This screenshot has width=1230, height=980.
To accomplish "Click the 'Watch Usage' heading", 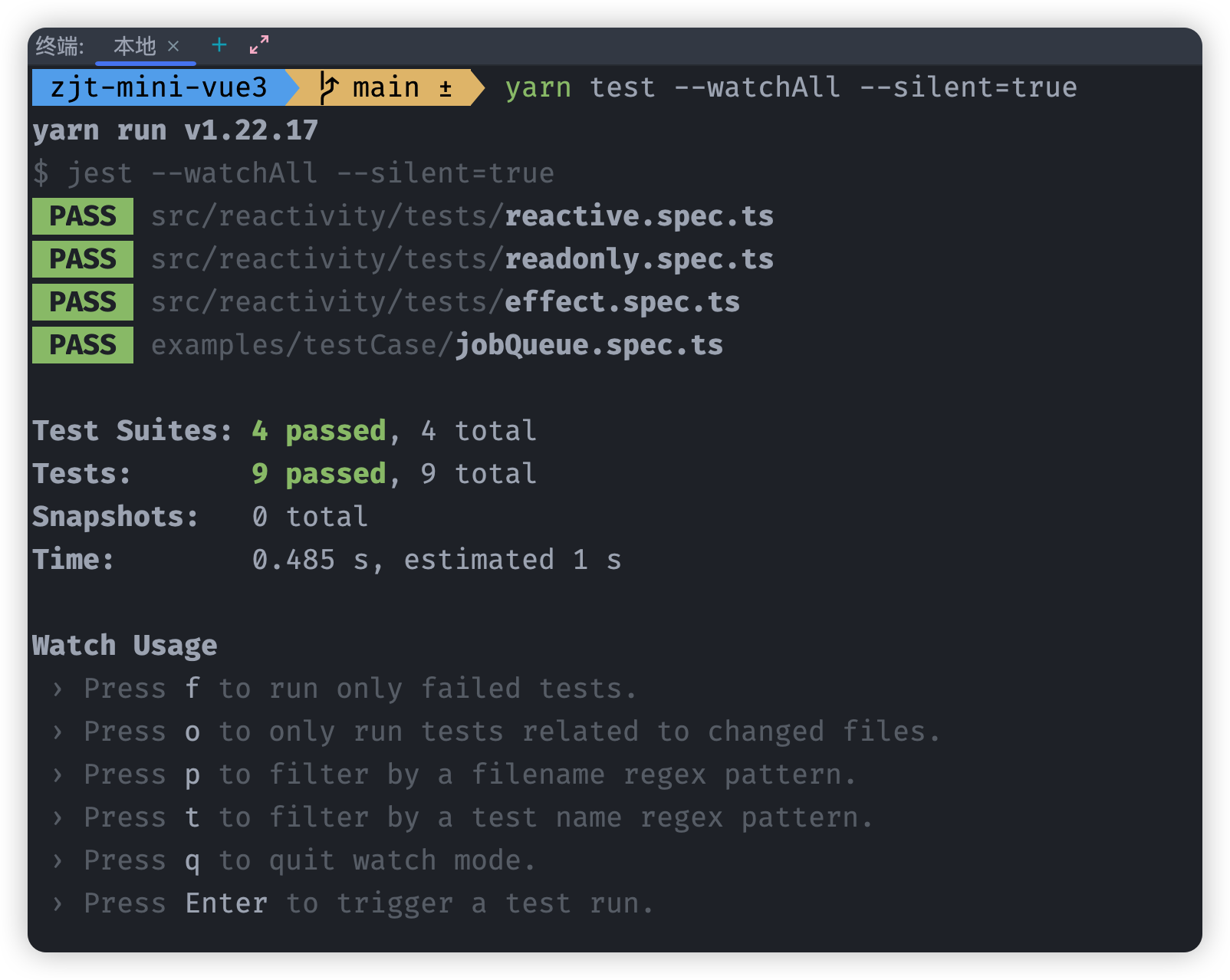I will point(125,646).
